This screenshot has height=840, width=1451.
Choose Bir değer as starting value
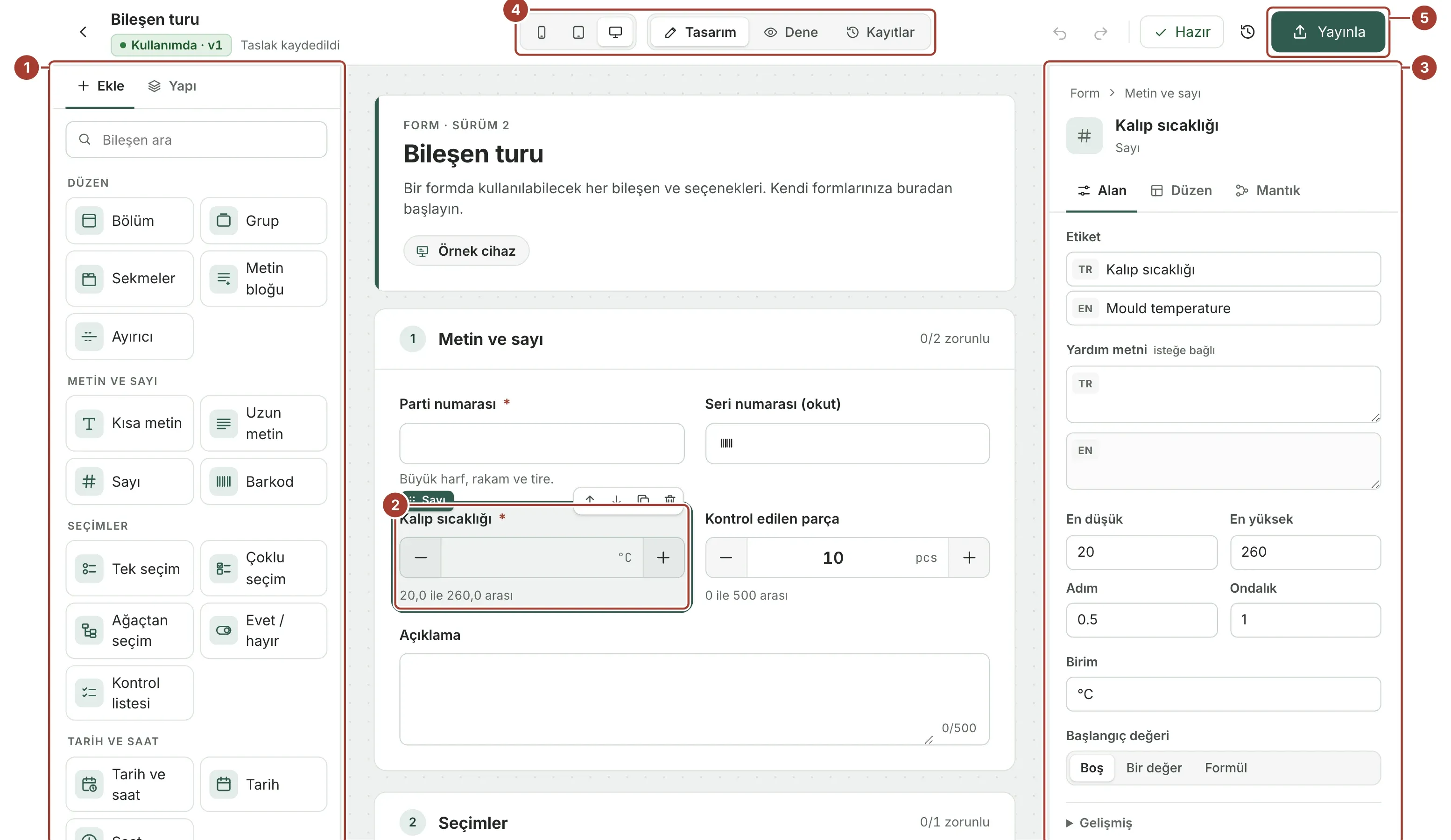click(1153, 768)
